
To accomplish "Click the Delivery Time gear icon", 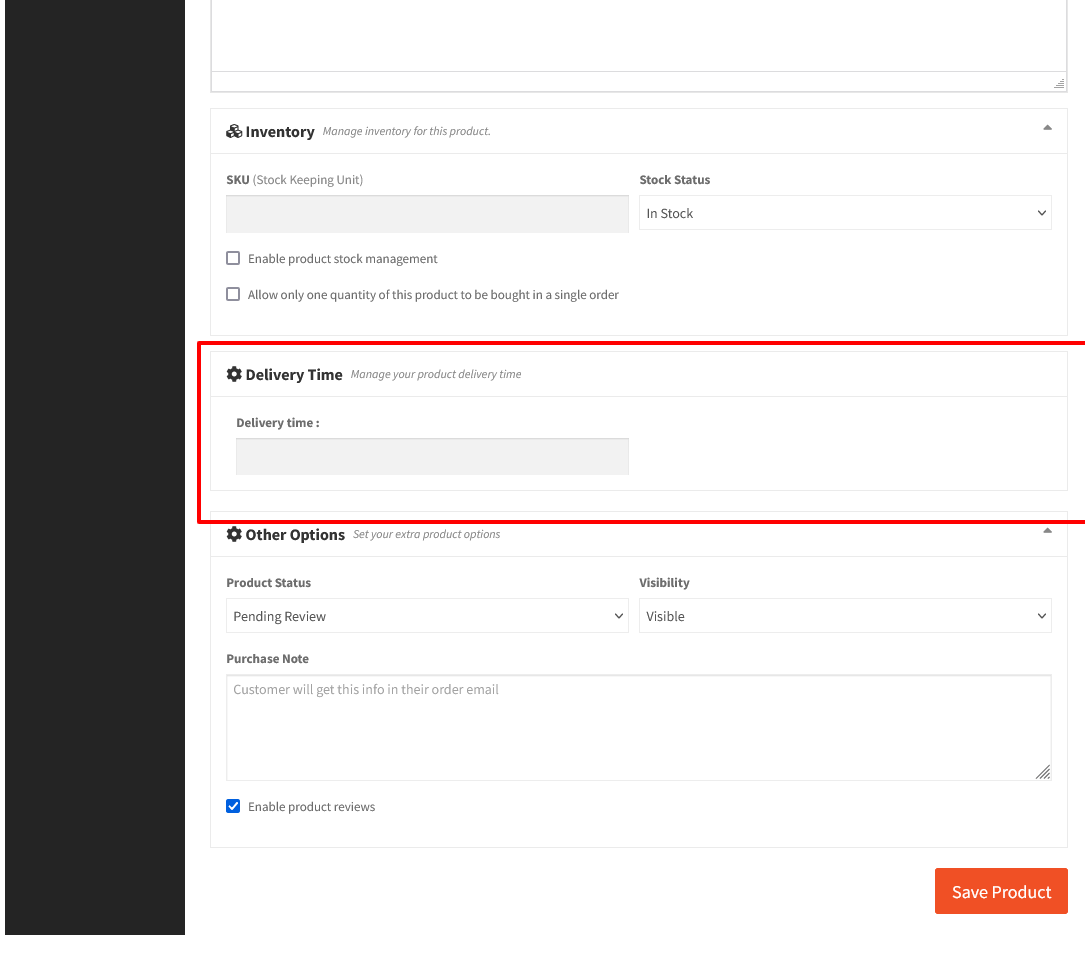I will (x=234, y=374).
